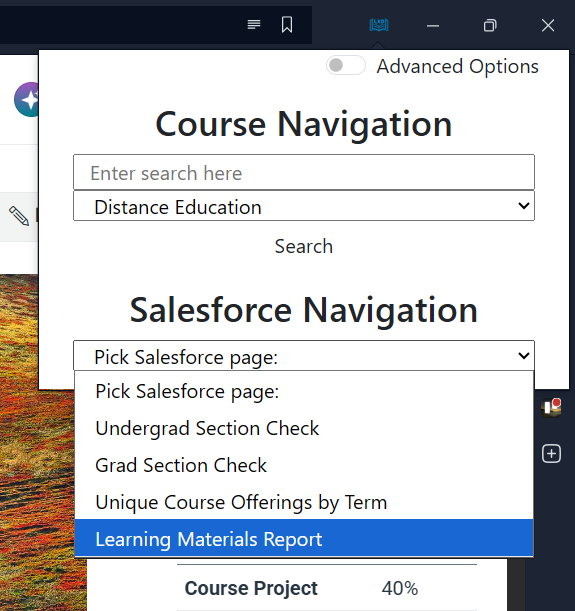Click the purple sparkle assistant icon
This screenshot has height=611, width=575.
pos(26,100)
